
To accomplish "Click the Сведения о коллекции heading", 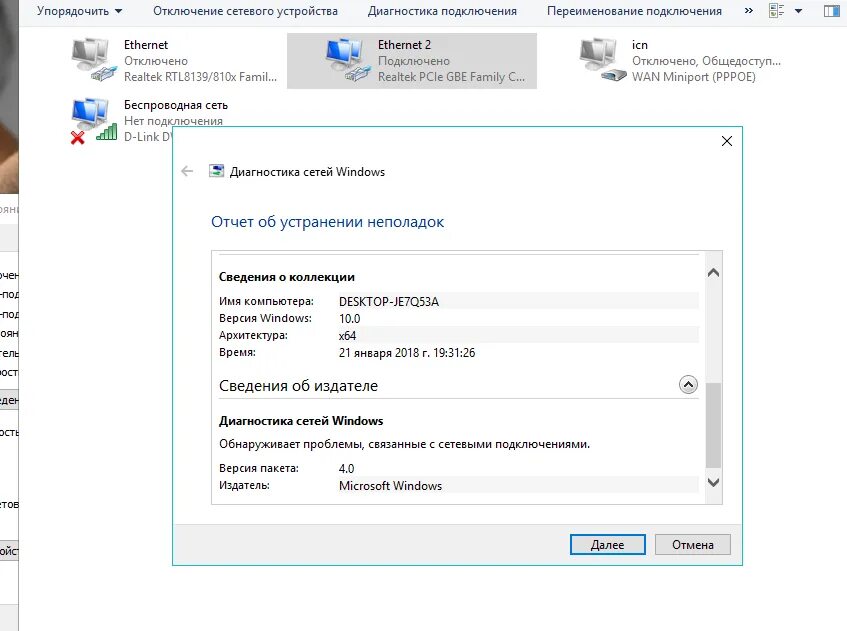I will 287,277.
